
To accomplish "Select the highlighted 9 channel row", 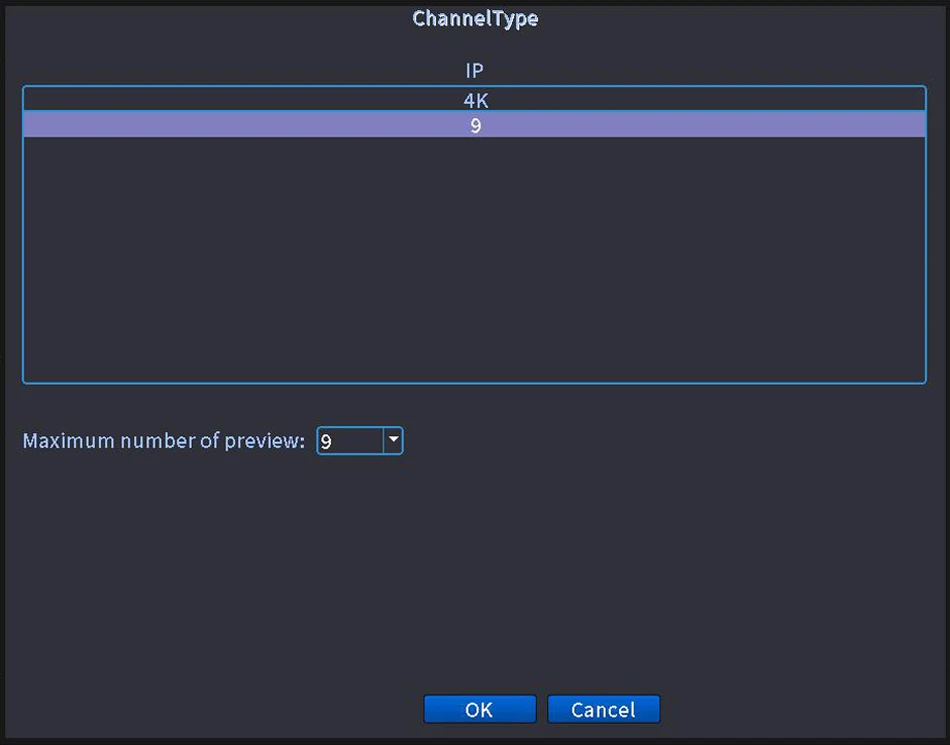I will point(474,124).
